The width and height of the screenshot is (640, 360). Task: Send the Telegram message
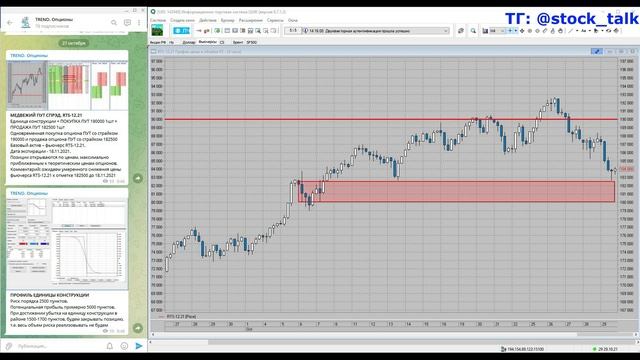pos(139,346)
